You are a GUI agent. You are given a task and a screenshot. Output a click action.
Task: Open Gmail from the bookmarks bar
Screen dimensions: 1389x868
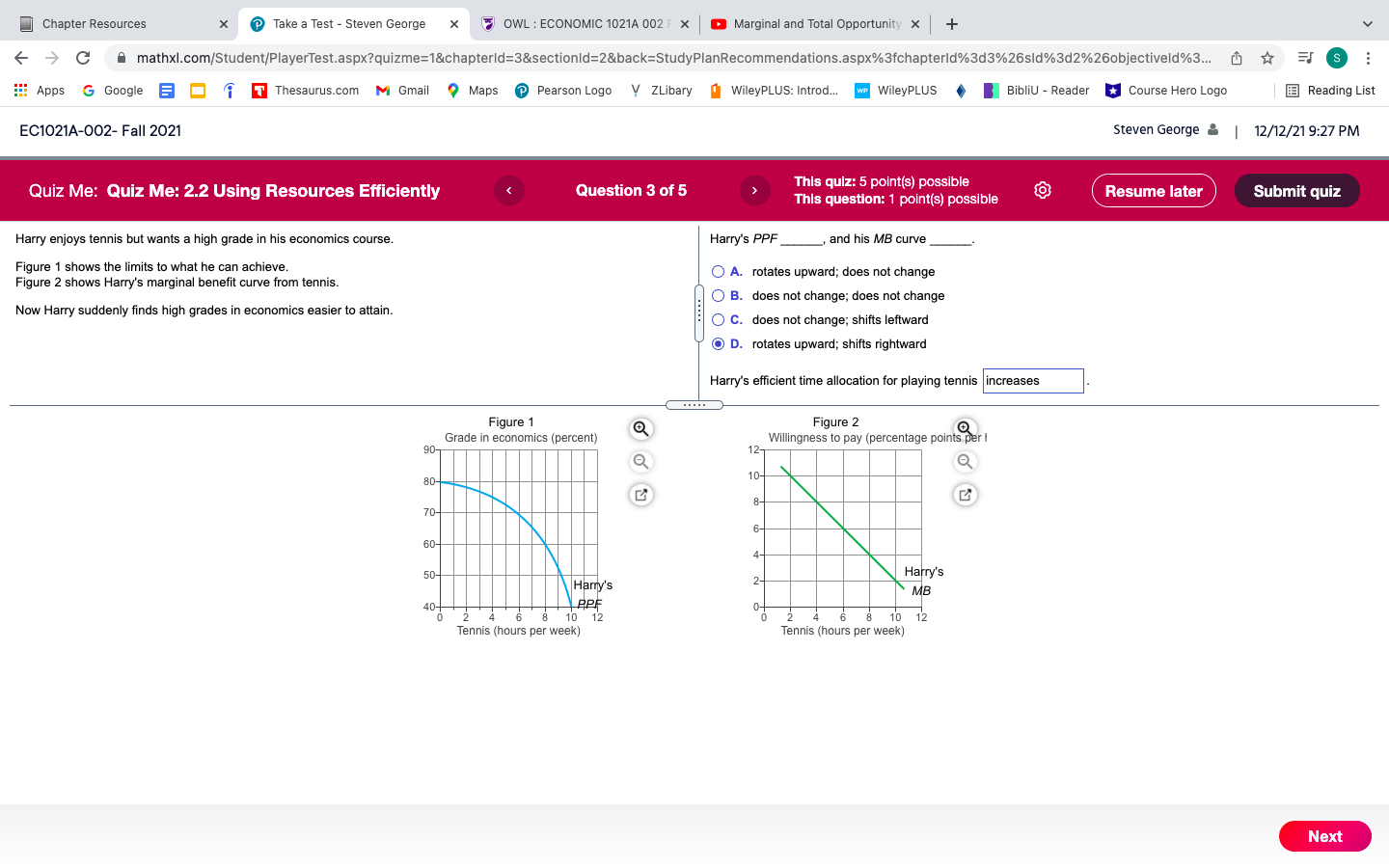tap(402, 90)
